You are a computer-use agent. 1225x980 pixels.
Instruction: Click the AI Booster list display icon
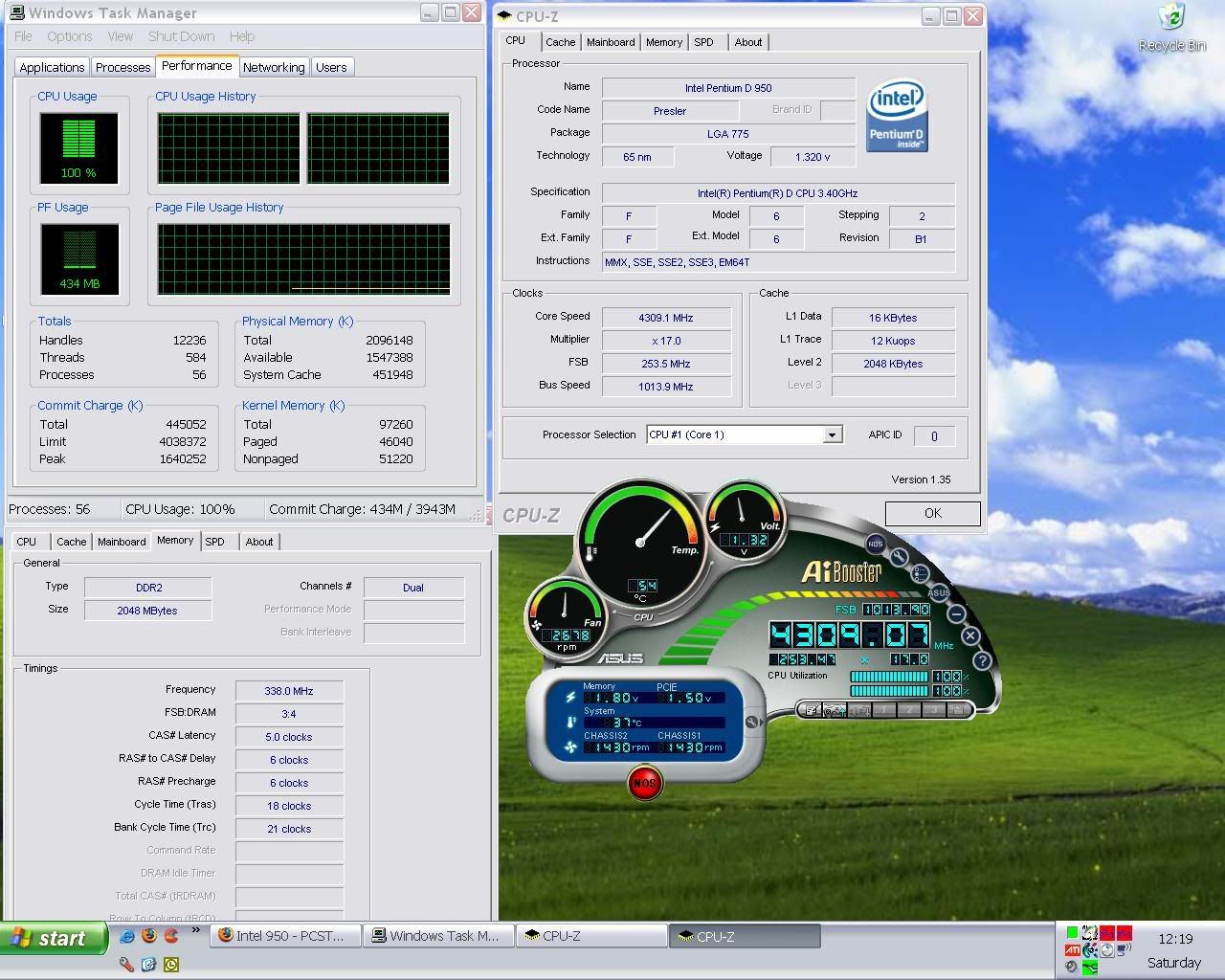click(x=920, y=573)
